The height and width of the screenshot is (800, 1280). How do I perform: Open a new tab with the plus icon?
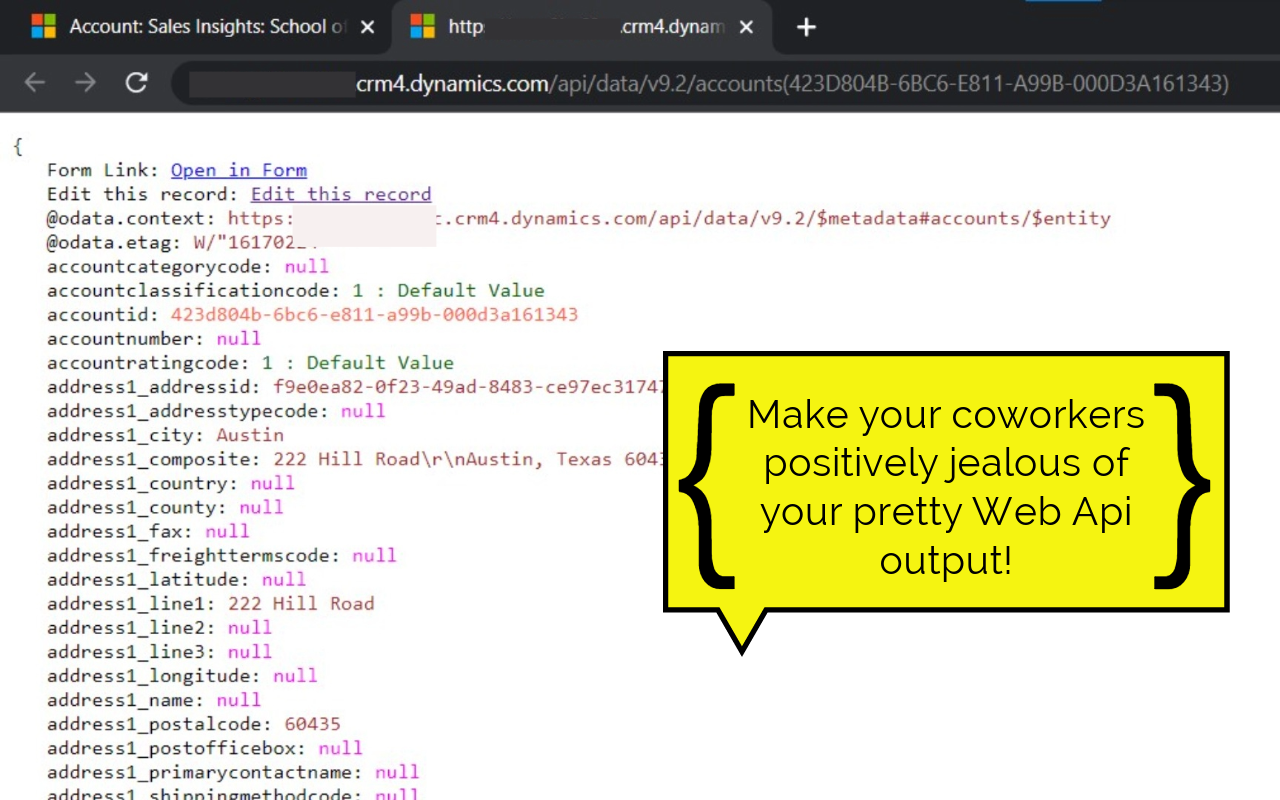(x=806, y=27)
